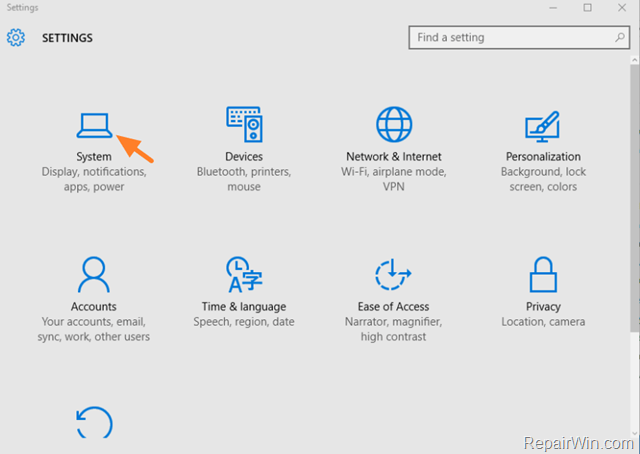Click the System label
This screenshot has height=454, width=640.
click(x=94, y=157)
